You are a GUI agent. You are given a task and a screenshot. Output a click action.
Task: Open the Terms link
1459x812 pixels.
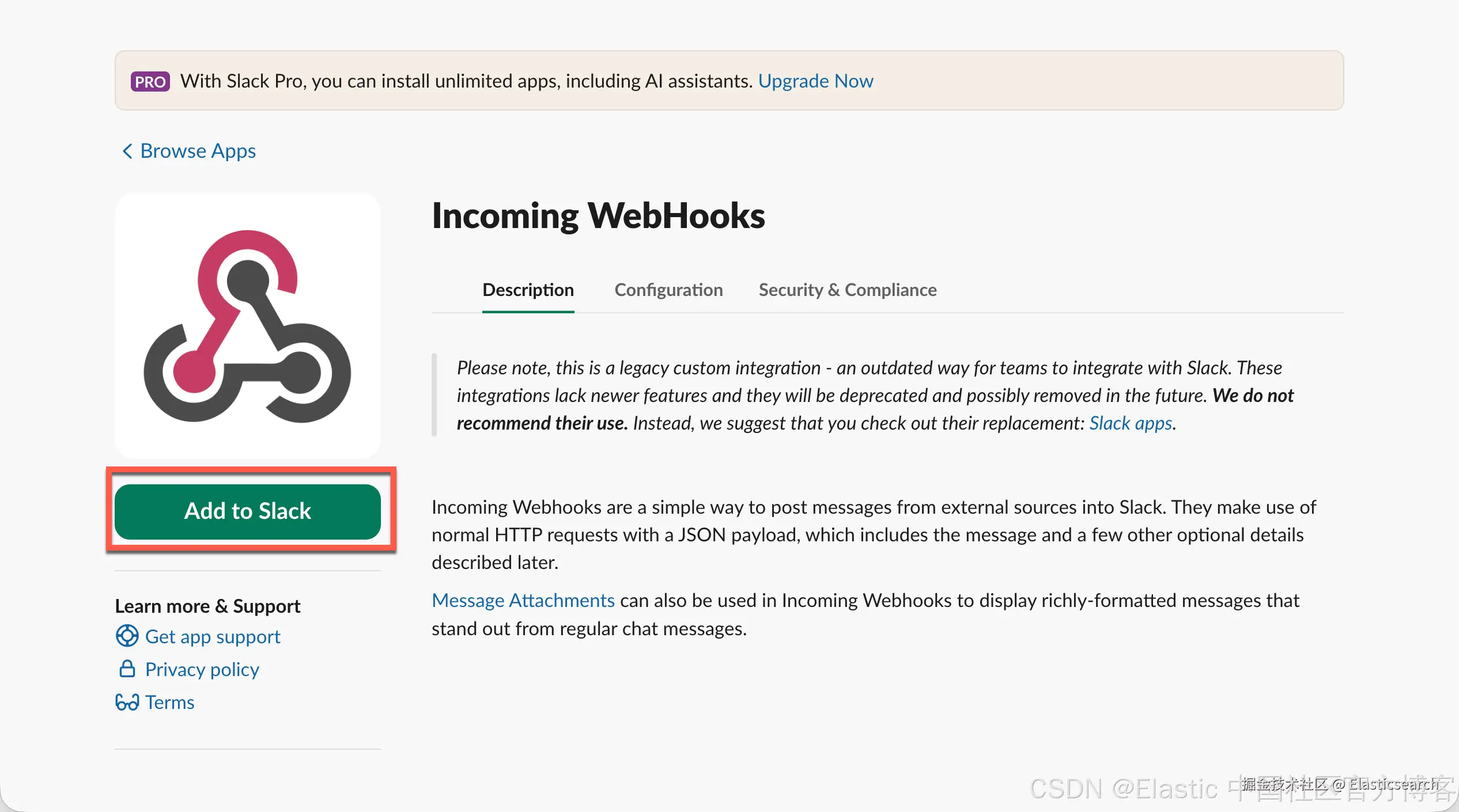pos(170,703)
